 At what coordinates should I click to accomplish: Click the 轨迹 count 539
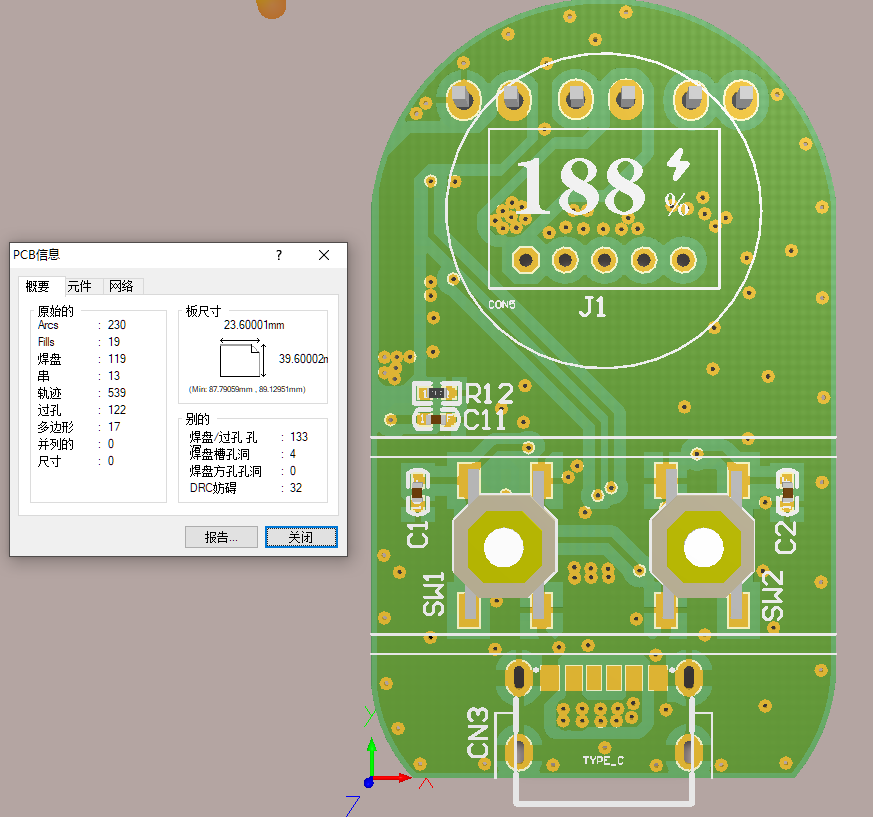(117, 393)
